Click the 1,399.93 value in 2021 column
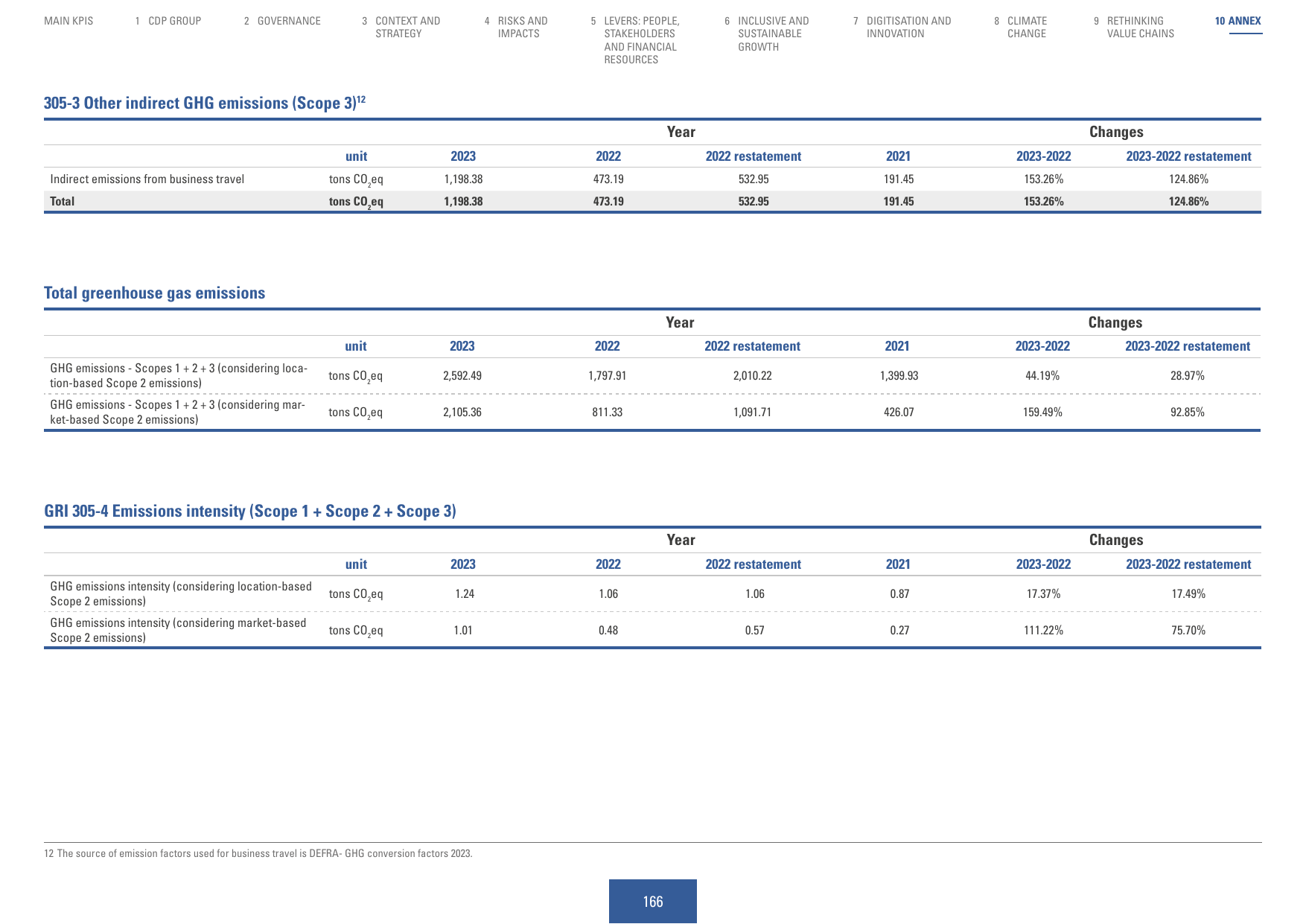Image resolution: width=1306 pixels, height=924 pixels. tap(899, 375)
